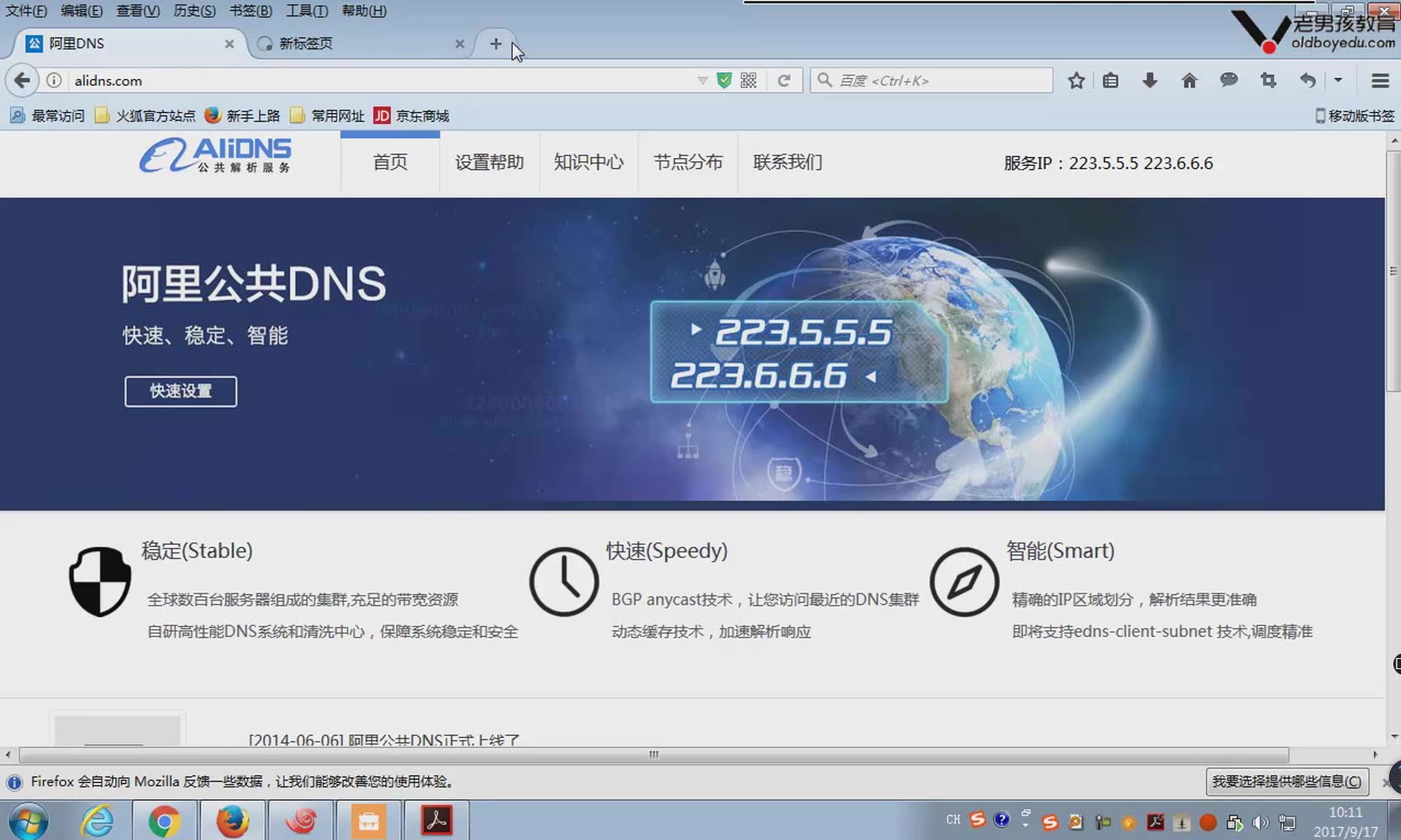Click the screenshot crop icon in toolbar

tap(1268, 81)
